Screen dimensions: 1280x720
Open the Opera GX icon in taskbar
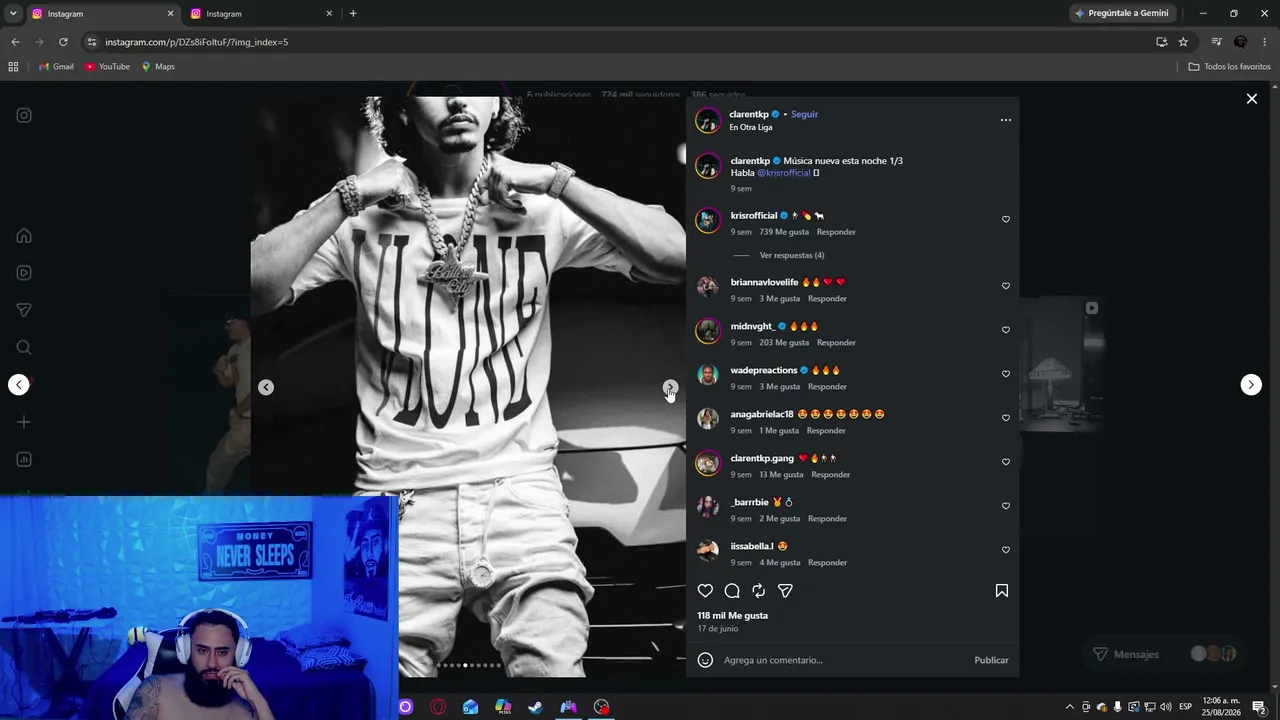pos(438,707)
